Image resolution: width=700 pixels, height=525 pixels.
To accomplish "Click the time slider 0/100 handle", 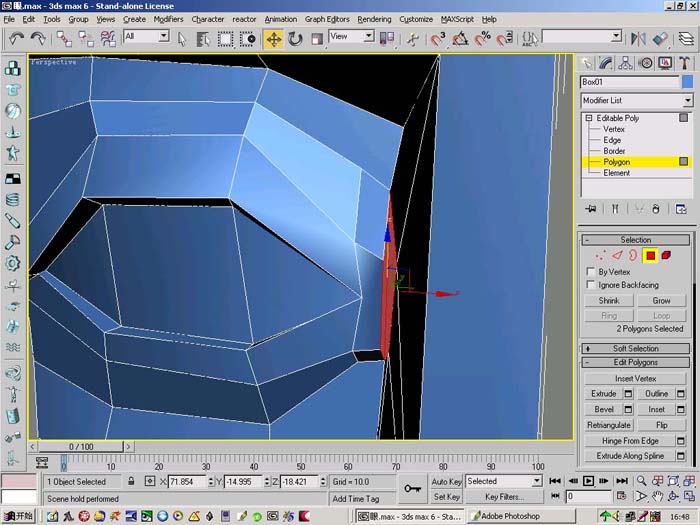I will [x=81, y=446].
